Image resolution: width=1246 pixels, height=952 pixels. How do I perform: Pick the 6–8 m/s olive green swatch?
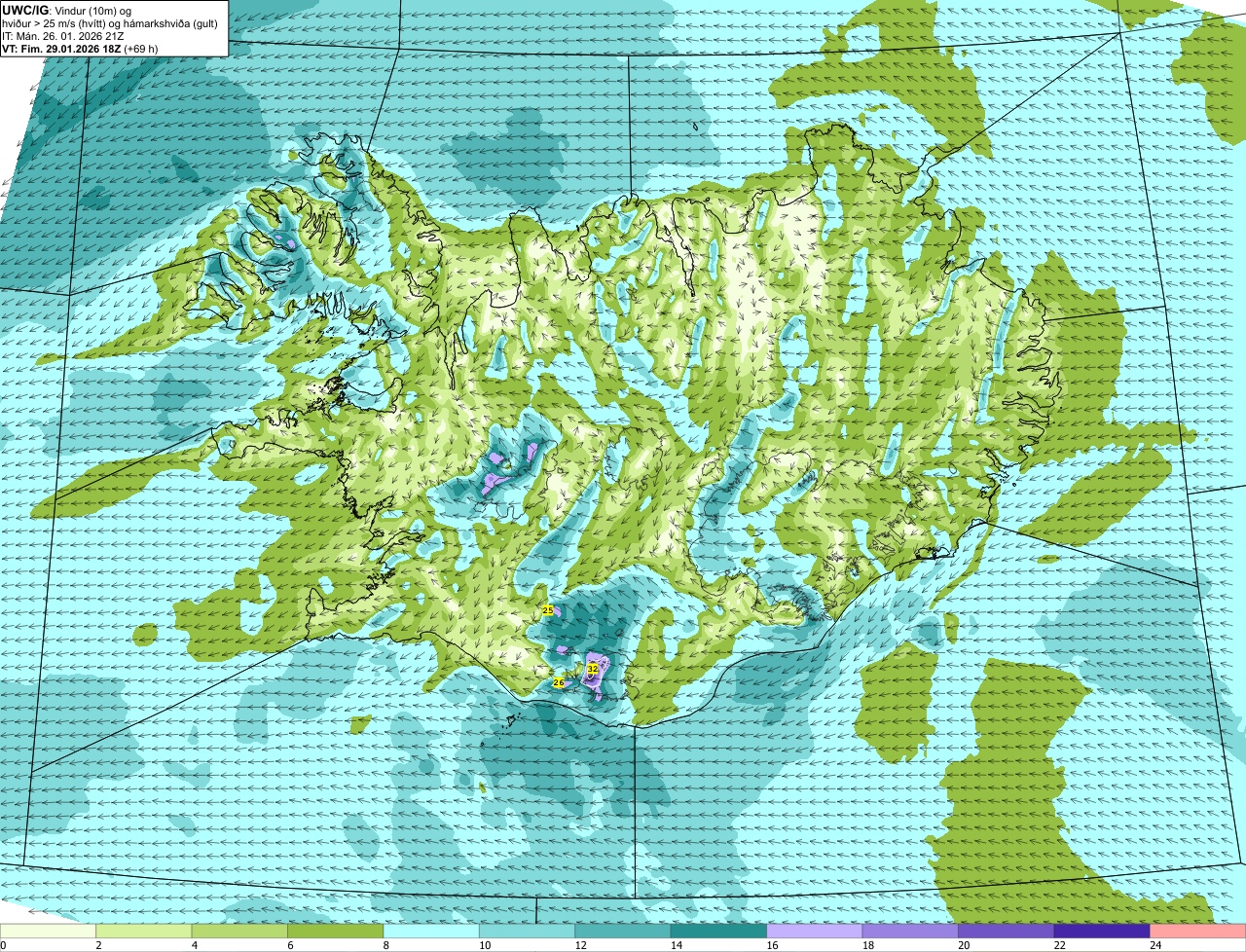336,931
